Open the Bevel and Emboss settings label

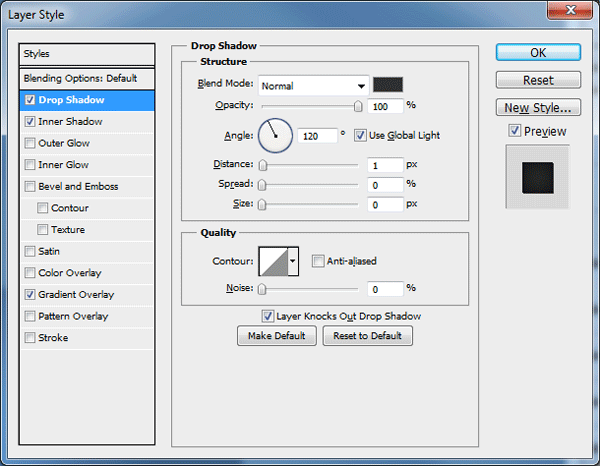click(78, 186)
